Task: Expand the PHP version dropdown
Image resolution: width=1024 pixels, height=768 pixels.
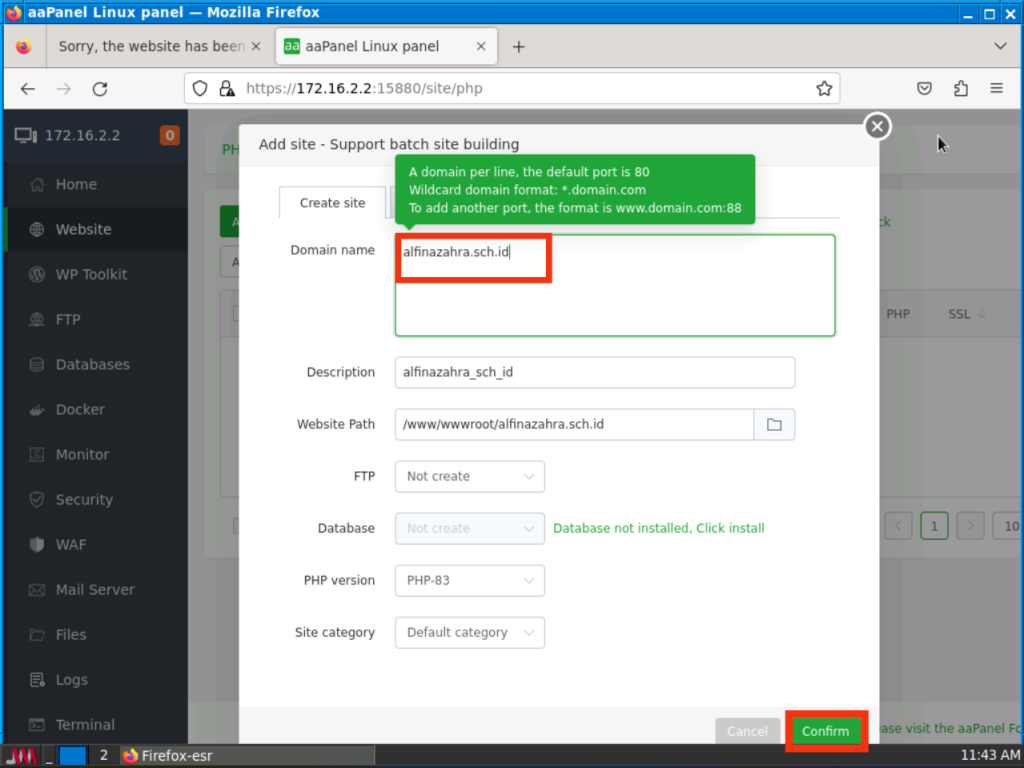Action: tap(470, 580)
